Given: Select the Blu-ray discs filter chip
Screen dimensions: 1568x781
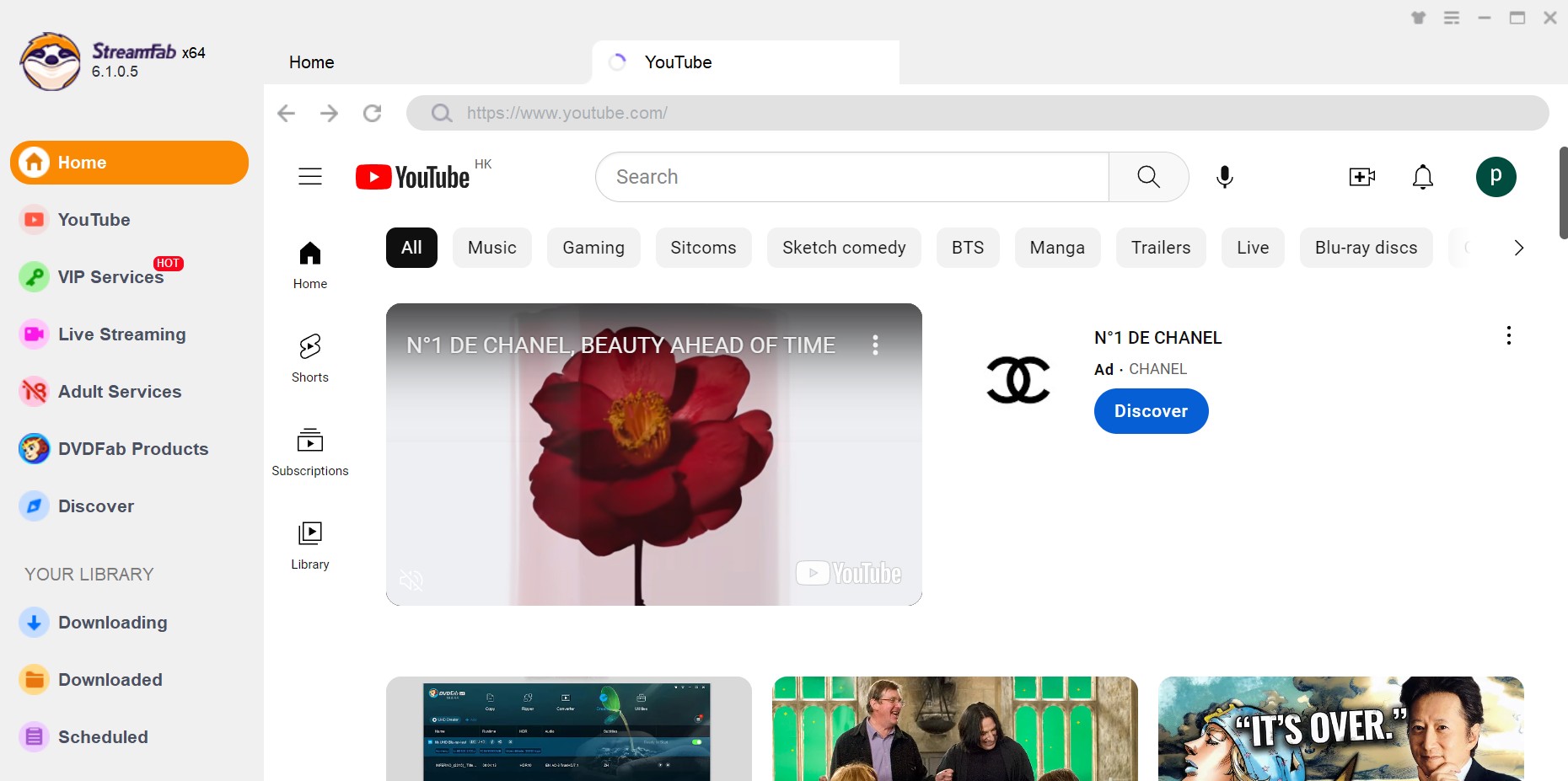Looking at the screenshot, I should [1366, 248].
